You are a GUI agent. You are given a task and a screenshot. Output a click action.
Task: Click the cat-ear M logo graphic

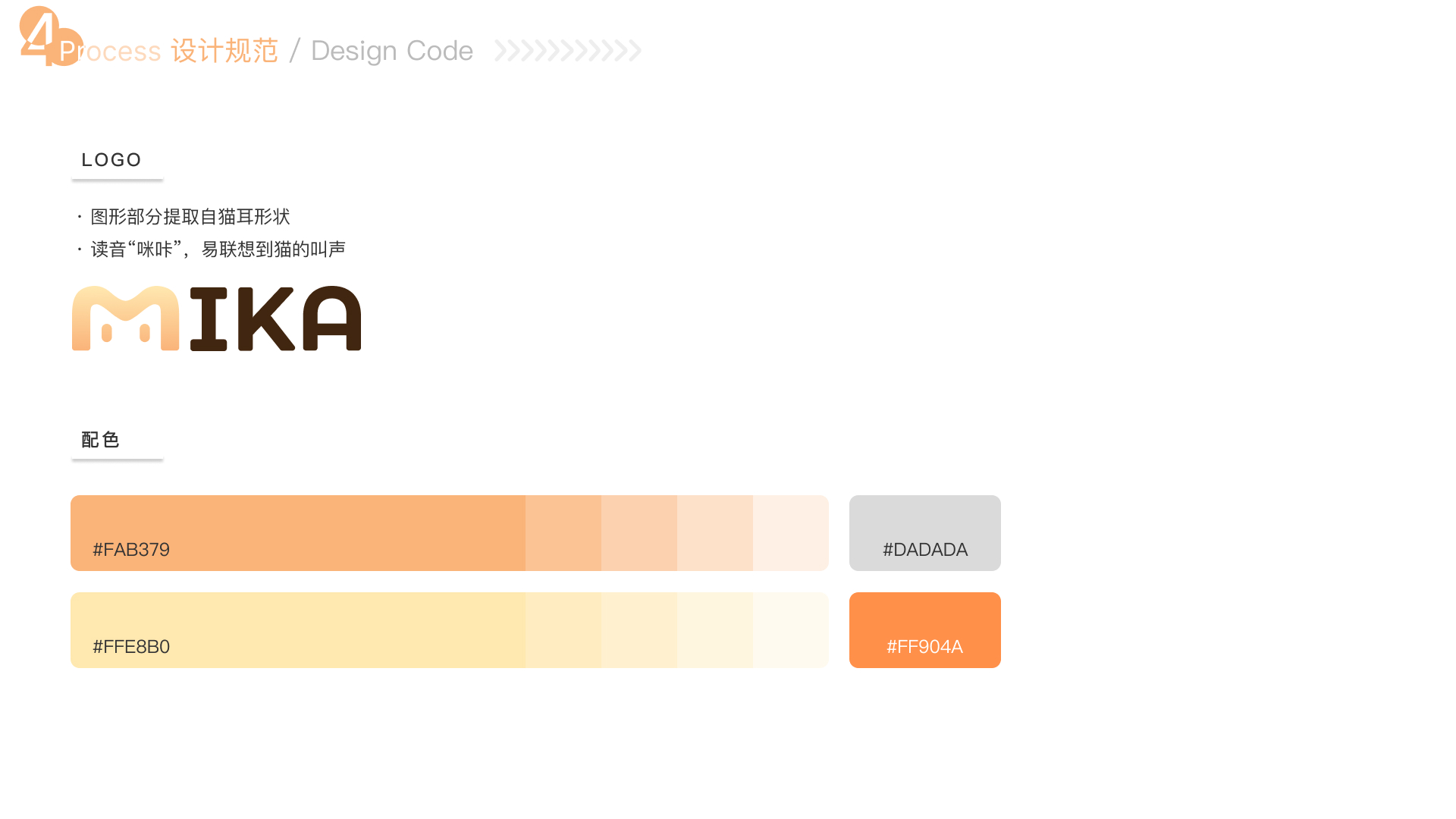(125, 318)
